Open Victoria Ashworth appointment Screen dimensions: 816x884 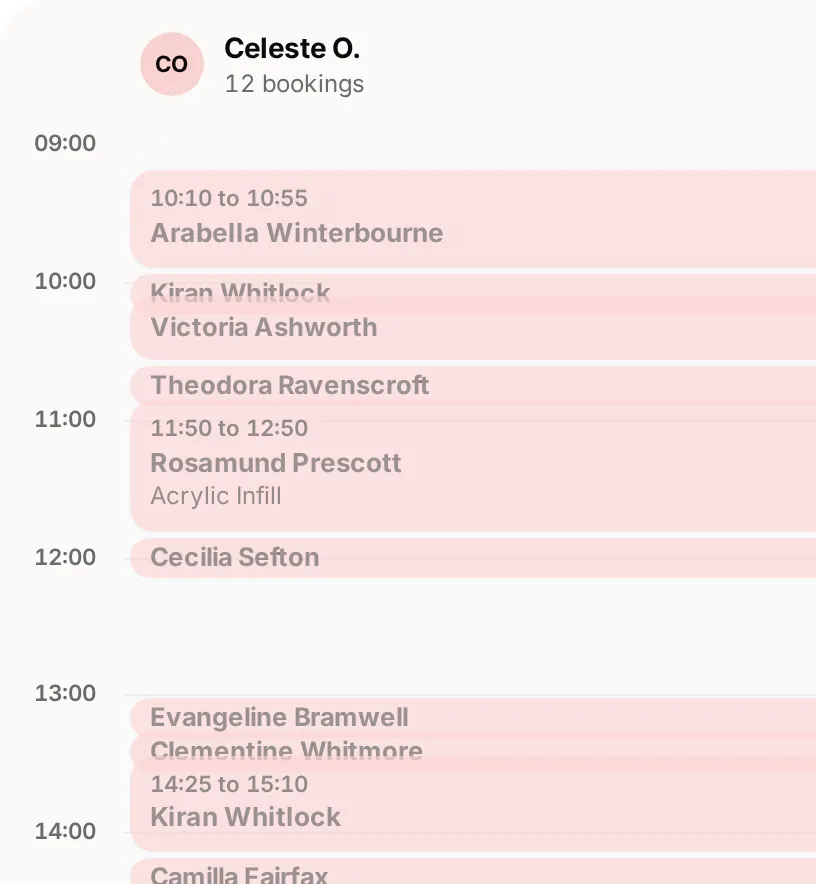point(473,328)
